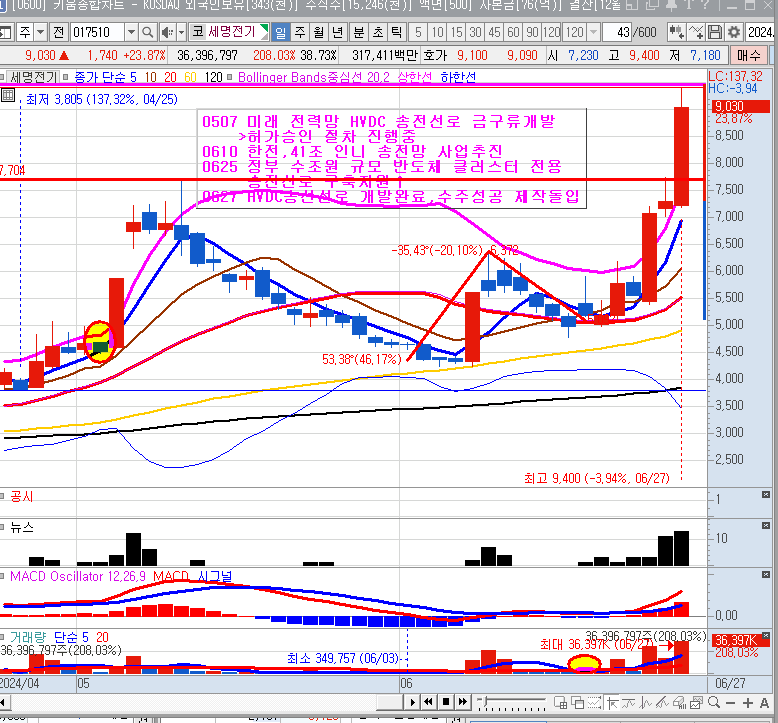Image resolution: width=778 pixels, height=723 pixels.
Task: Open the 120 interval dropdown arrow
Action: click(x=593, y=33)
